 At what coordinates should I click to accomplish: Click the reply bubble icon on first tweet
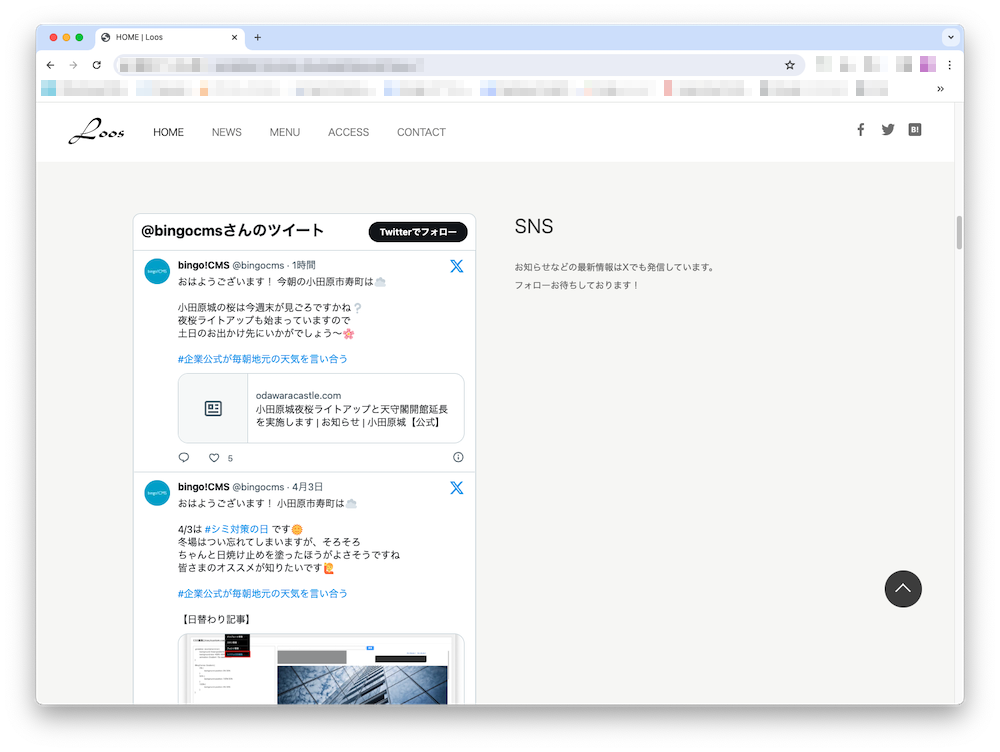pyautogui.click(x=184, y=457)
